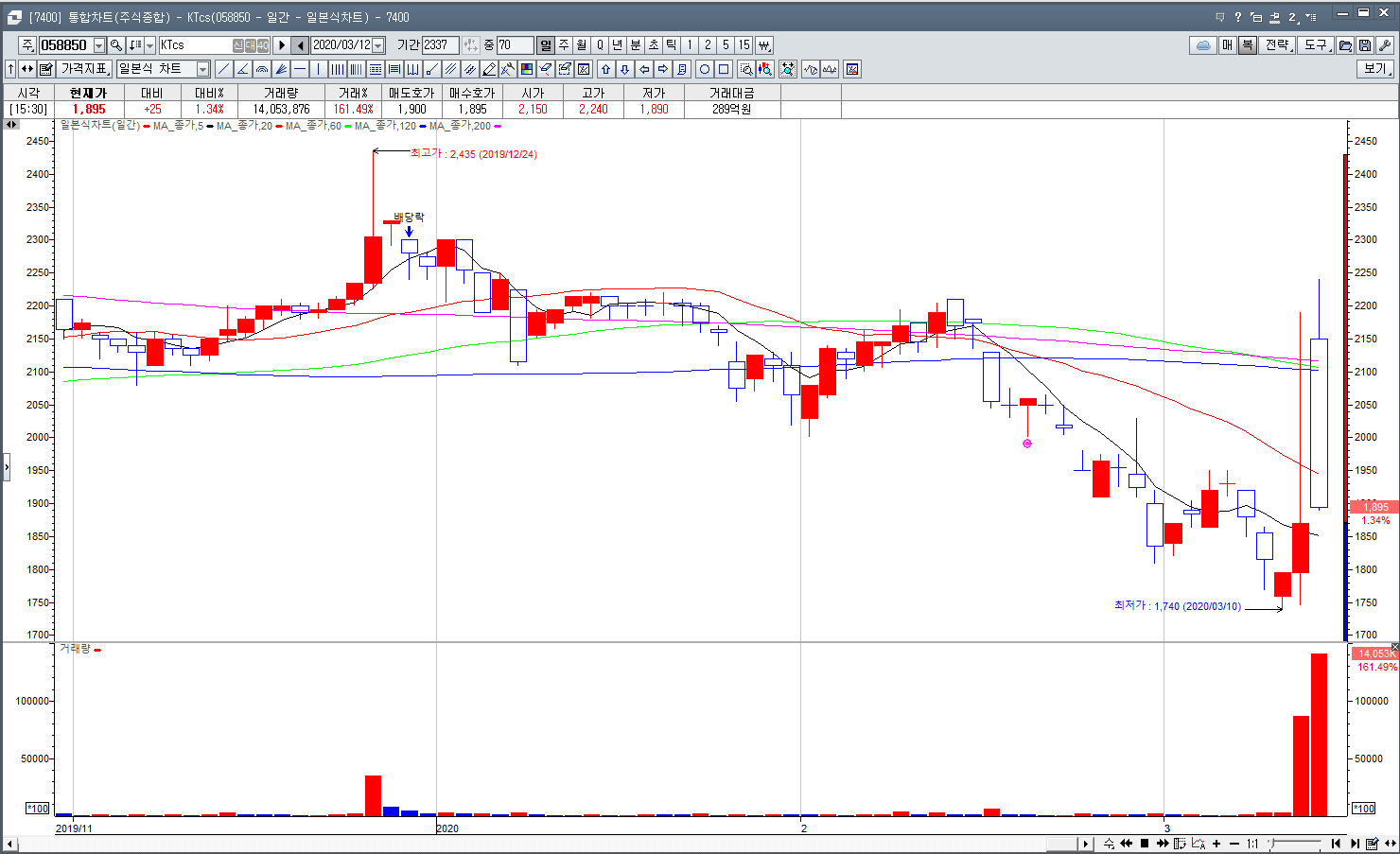Viewport: 1400px width, 854px height.
Task: Click the 1:1 scale reset button
Action: pos(1252,844)
